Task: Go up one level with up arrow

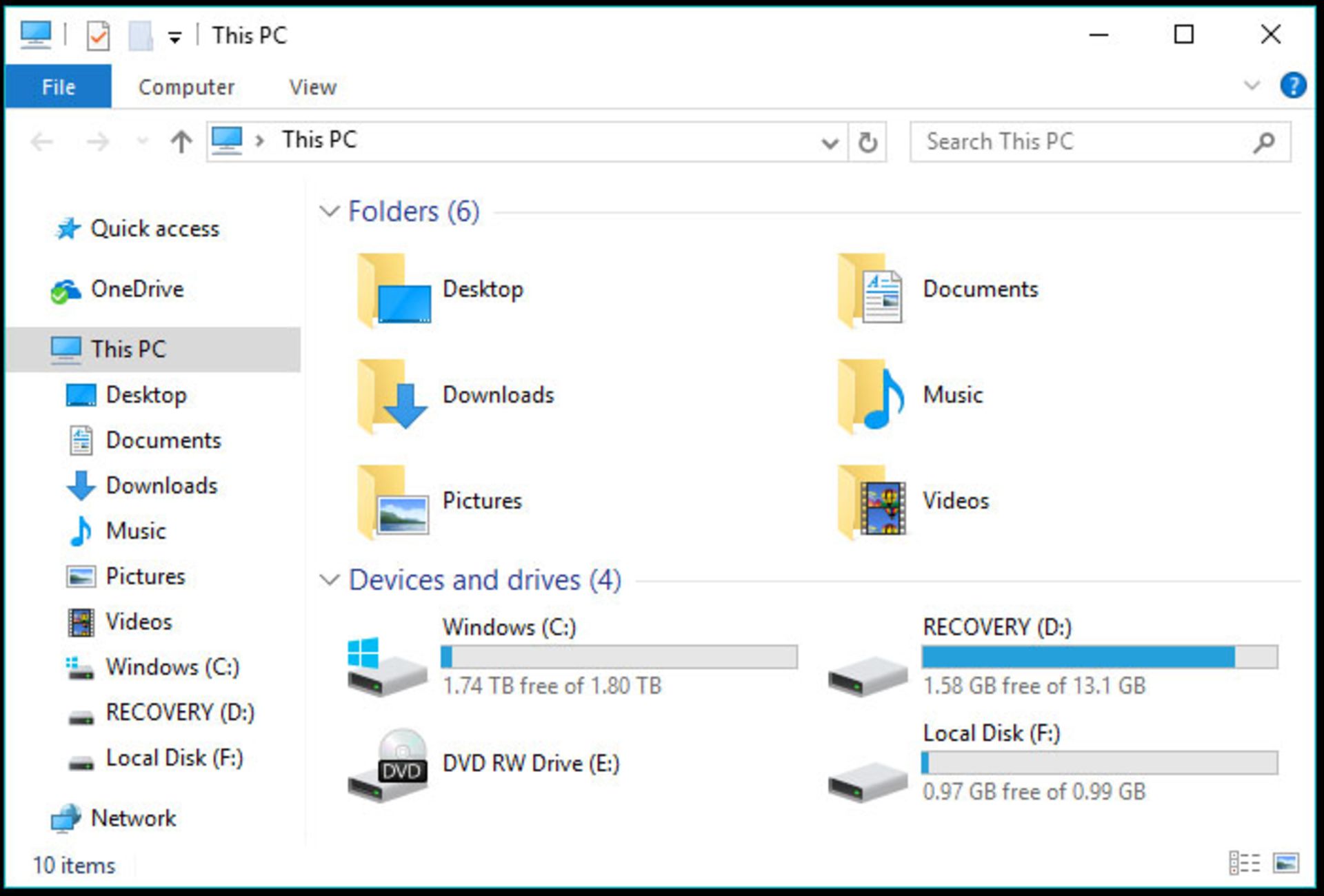Action: tap(181, 142)
